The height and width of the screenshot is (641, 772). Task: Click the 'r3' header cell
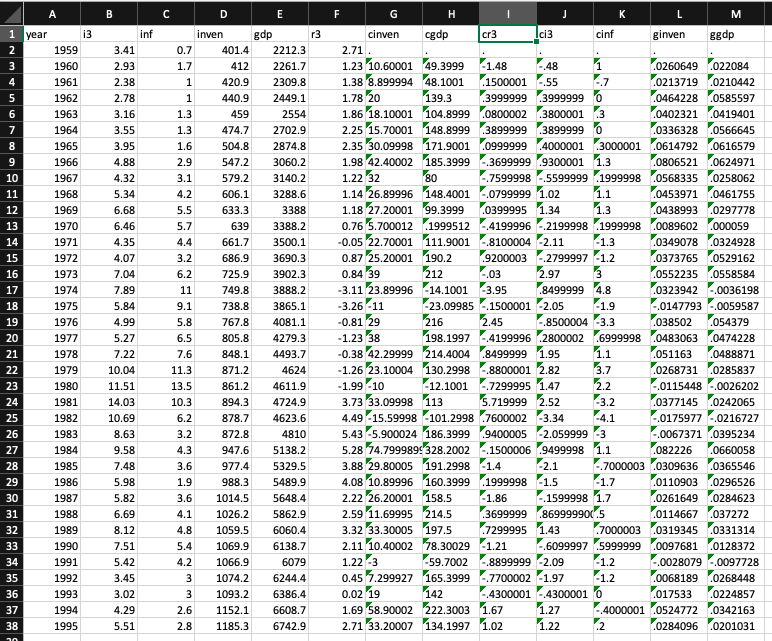click(337, 34)
